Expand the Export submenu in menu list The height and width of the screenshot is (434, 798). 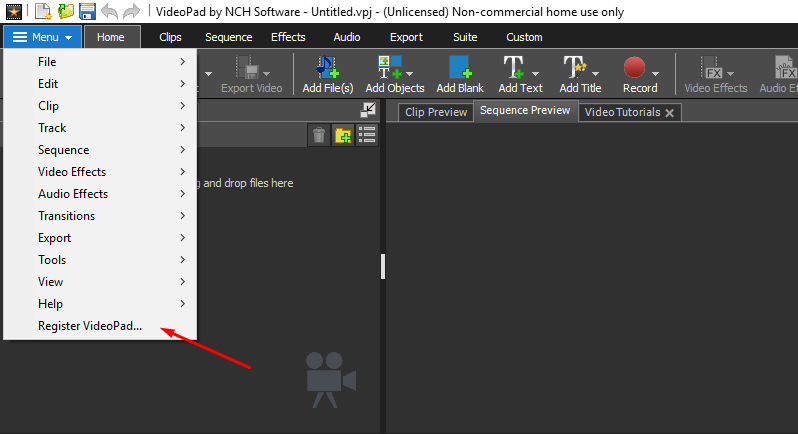pos(100,238)
